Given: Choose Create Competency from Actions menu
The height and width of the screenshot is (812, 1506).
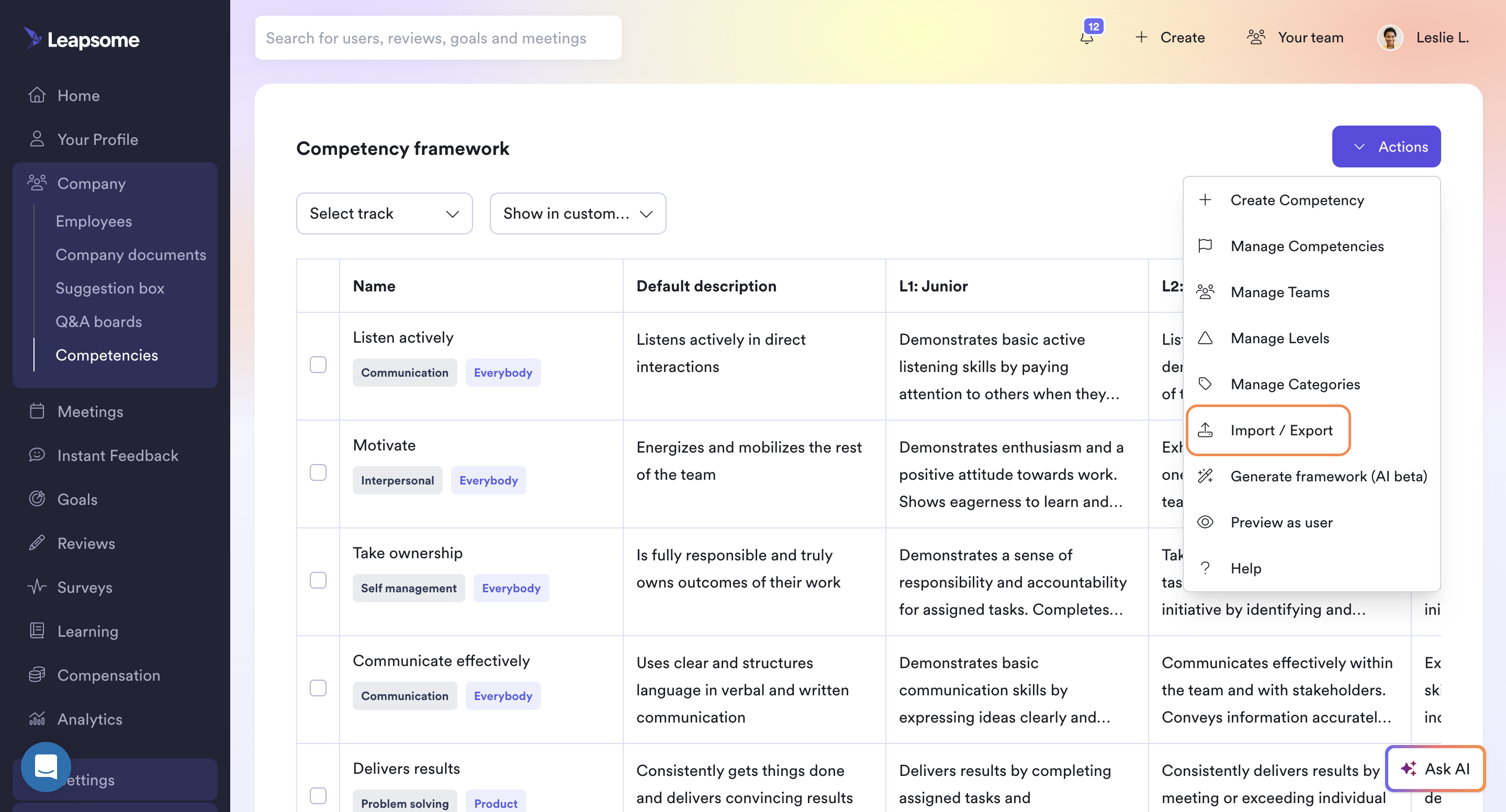Looking at the screenshot, I should click(x=1311, y=200).
